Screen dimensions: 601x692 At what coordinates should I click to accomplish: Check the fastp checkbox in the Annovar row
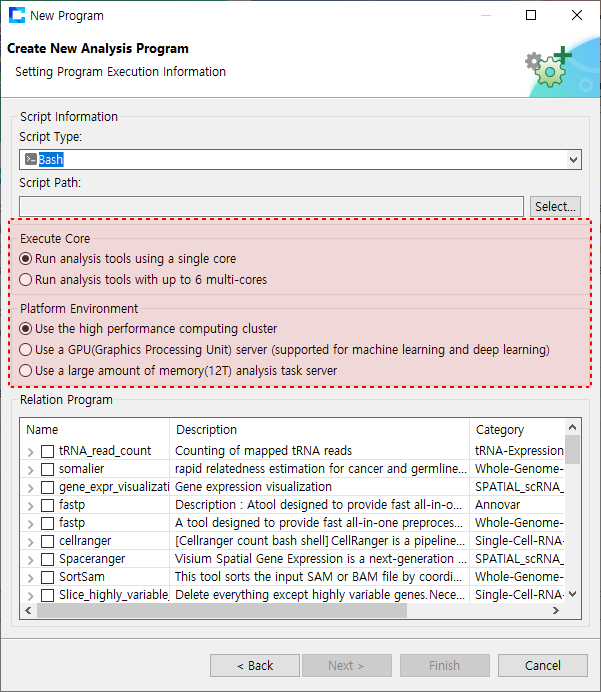[47, 505]
